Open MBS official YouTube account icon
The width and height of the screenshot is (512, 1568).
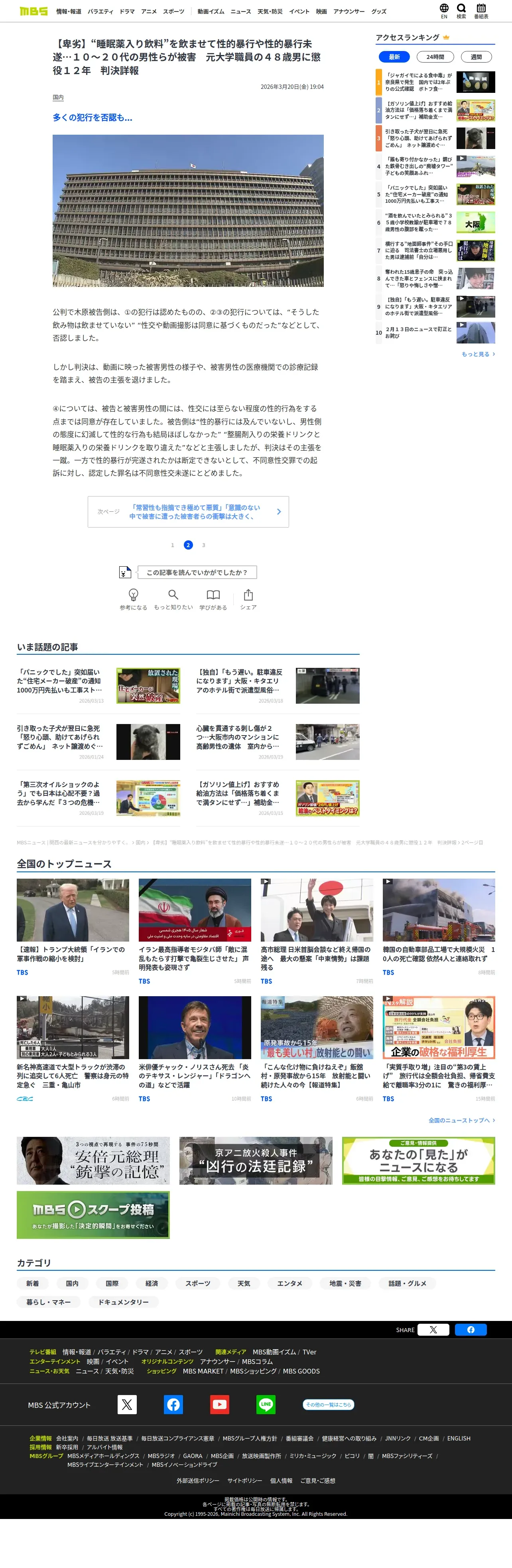pos(220,1404)
